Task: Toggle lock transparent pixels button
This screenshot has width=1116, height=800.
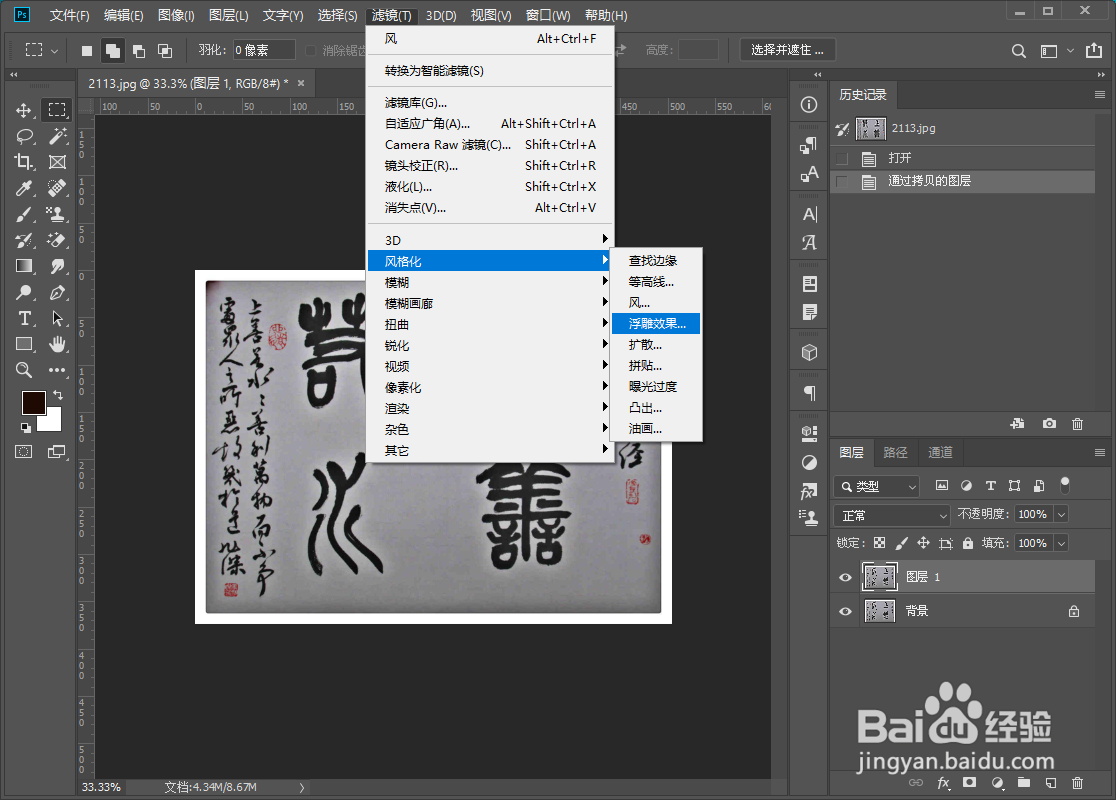Action: point(880,543)
